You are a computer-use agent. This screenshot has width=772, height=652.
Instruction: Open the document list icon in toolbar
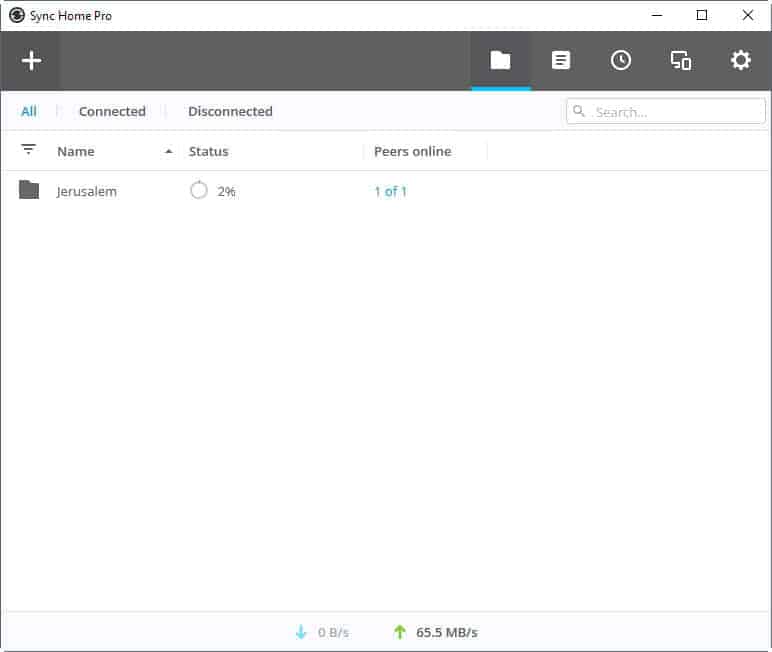[561, 61]
